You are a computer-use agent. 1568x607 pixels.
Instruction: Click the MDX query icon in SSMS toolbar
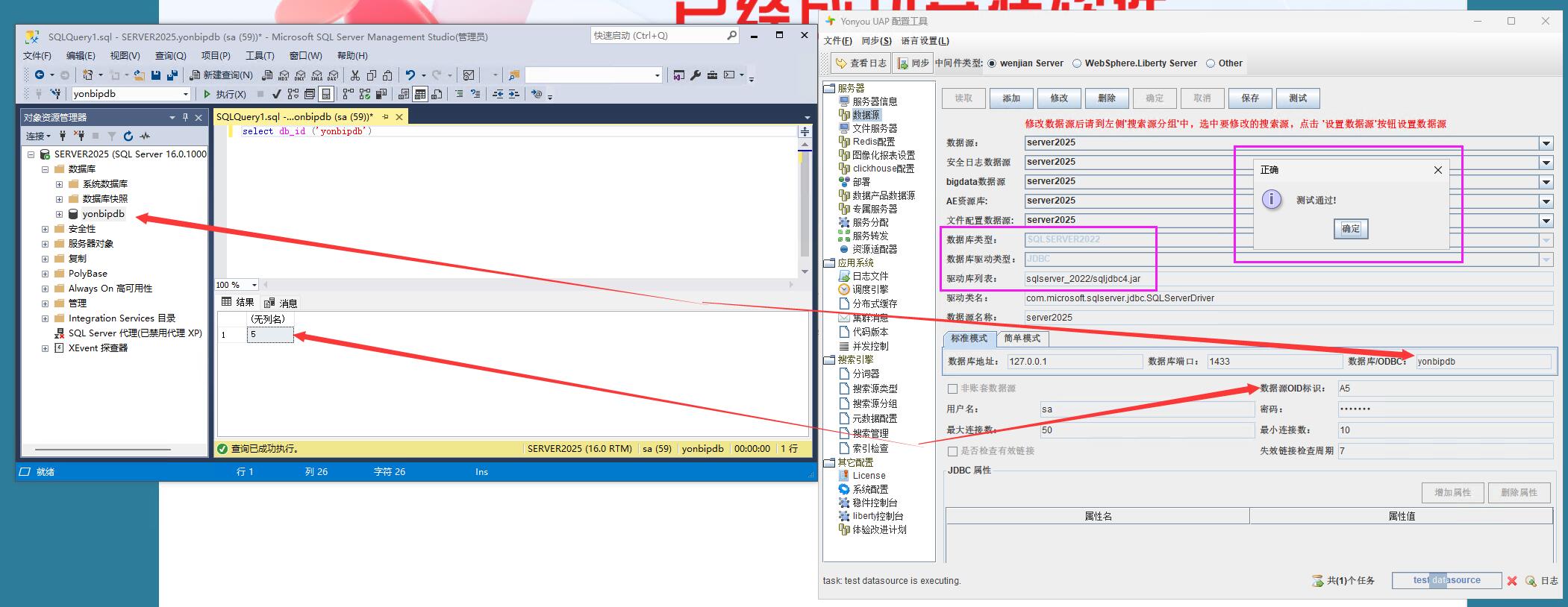[284, 75]
